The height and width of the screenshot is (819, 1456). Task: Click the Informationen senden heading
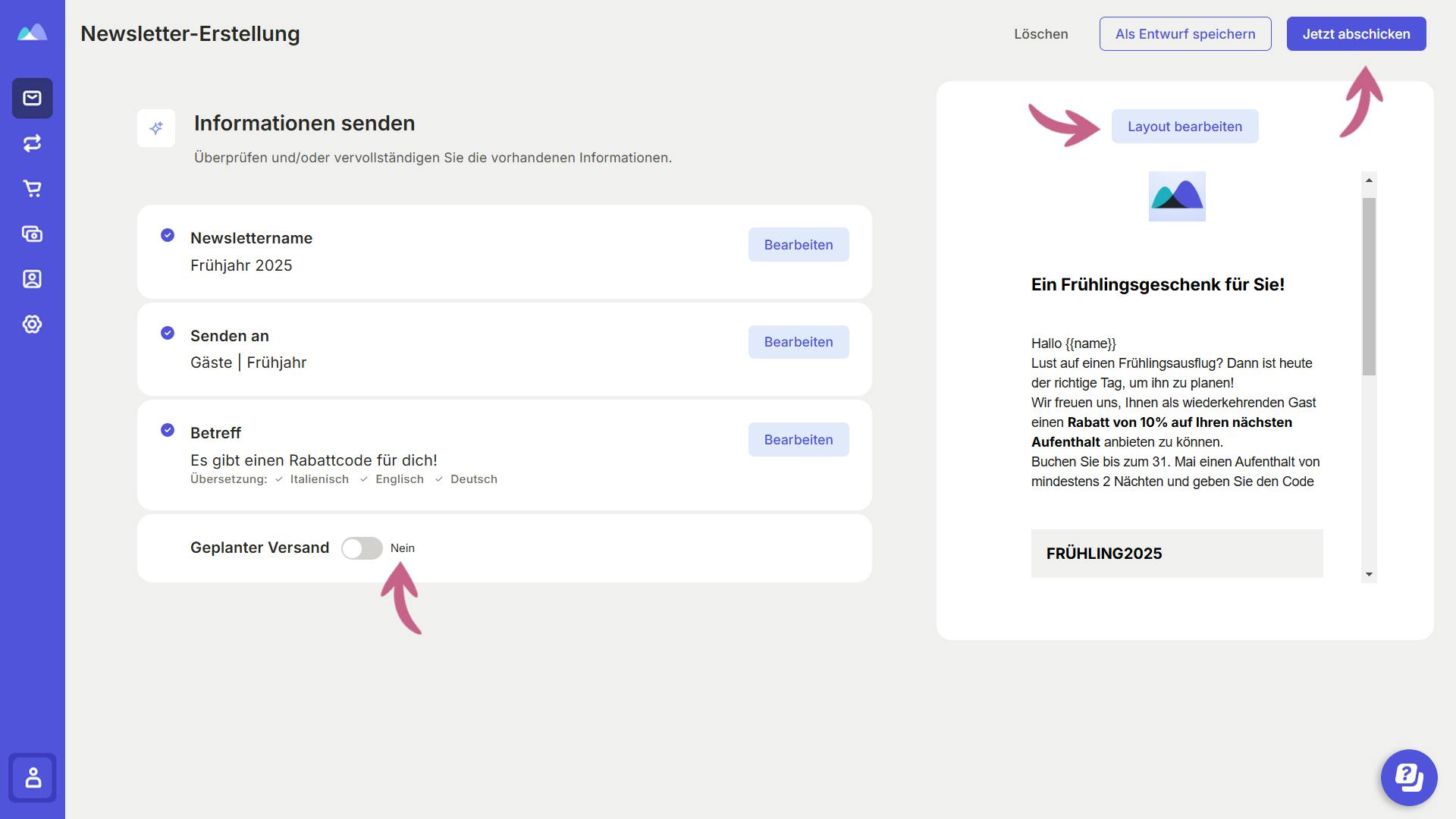pos(305,124)
